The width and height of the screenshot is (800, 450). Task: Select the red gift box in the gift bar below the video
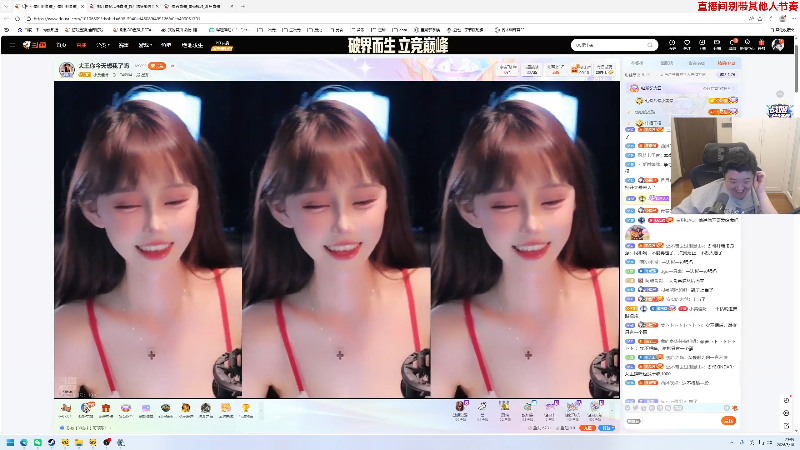106,410
